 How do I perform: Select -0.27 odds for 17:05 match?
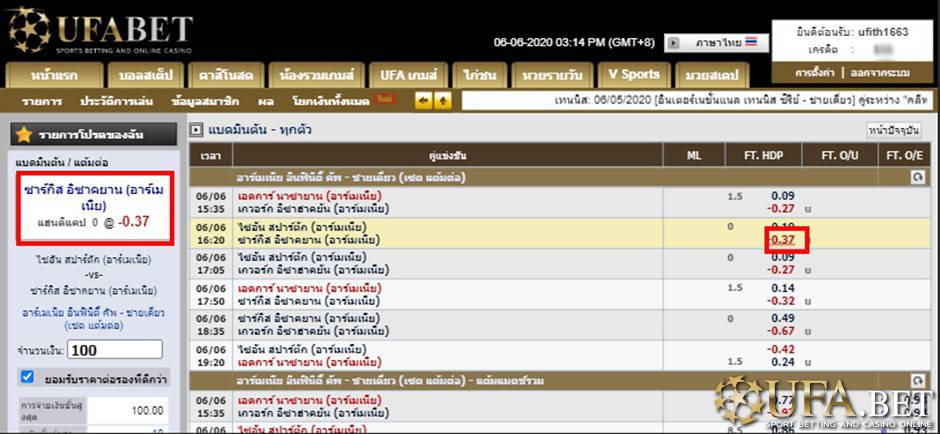tap(782, 270)
